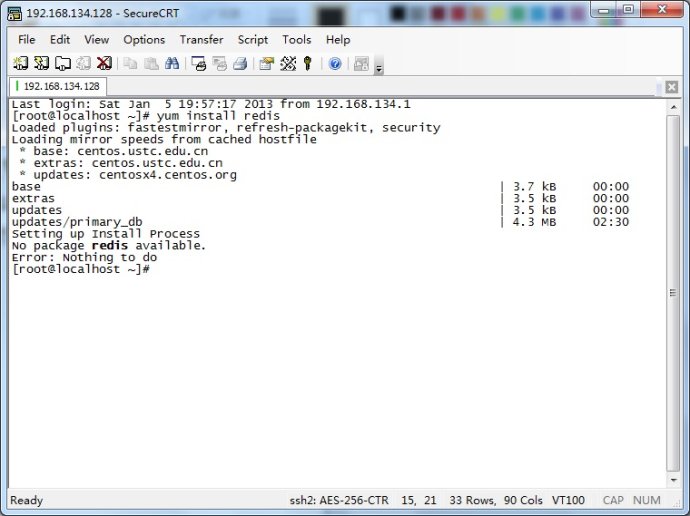The height and width of the screenshot is (516, 690).
Task: Click 'No package redis available.' line
Action: (109, 245)
